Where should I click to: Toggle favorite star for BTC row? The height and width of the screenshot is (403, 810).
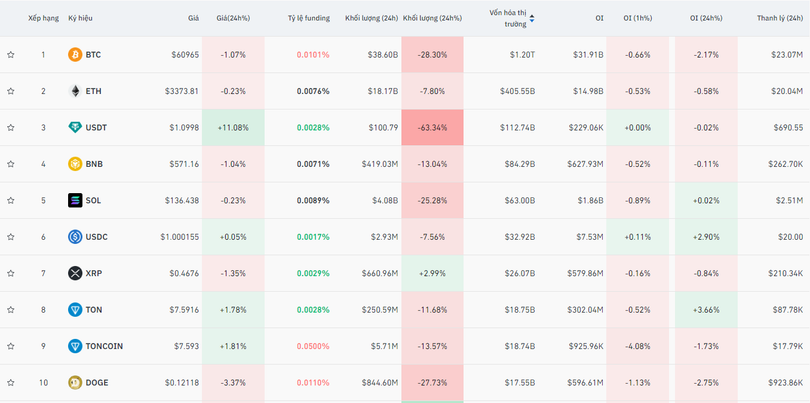(11, 55)
